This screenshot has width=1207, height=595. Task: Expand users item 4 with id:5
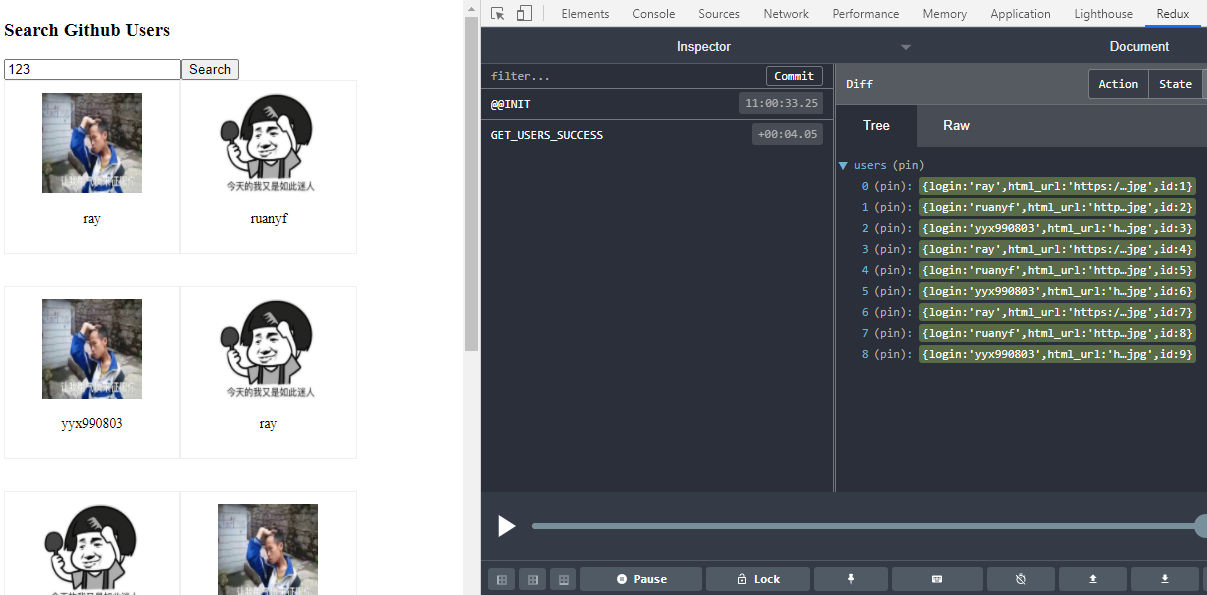point(1057,270)
